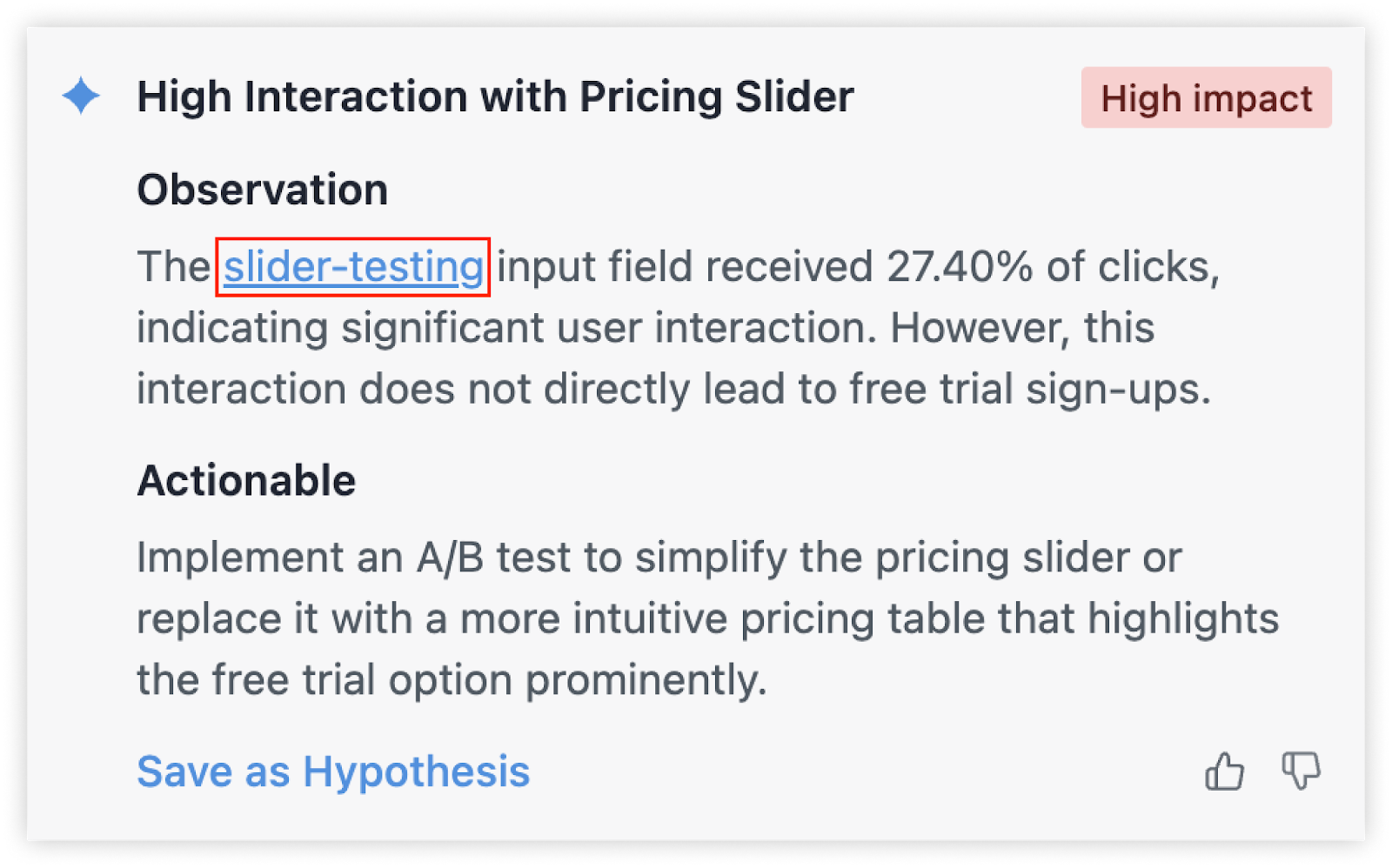This screenshot has width=1392, height=868.
Task: Click the blue sparkle AI insight icon
Action: tap(81, 96)
